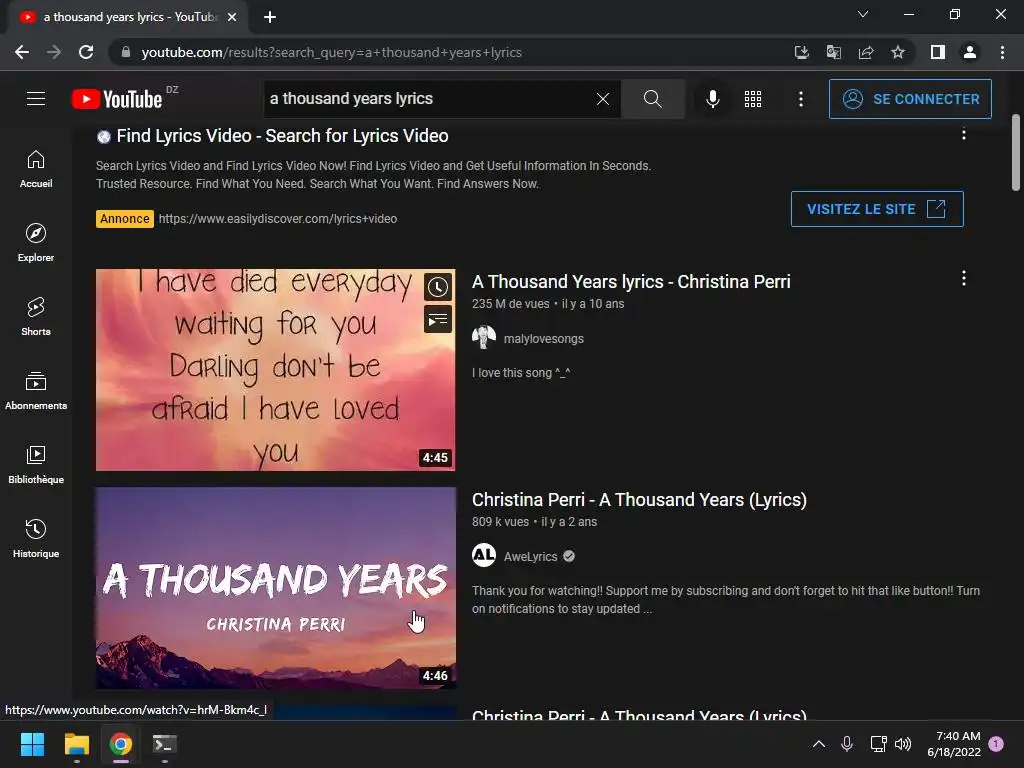Image resolution: width=1024 pixels, height=768 pixels.
Task: Click the browser address bar URL
Action: tap(331, 52)
